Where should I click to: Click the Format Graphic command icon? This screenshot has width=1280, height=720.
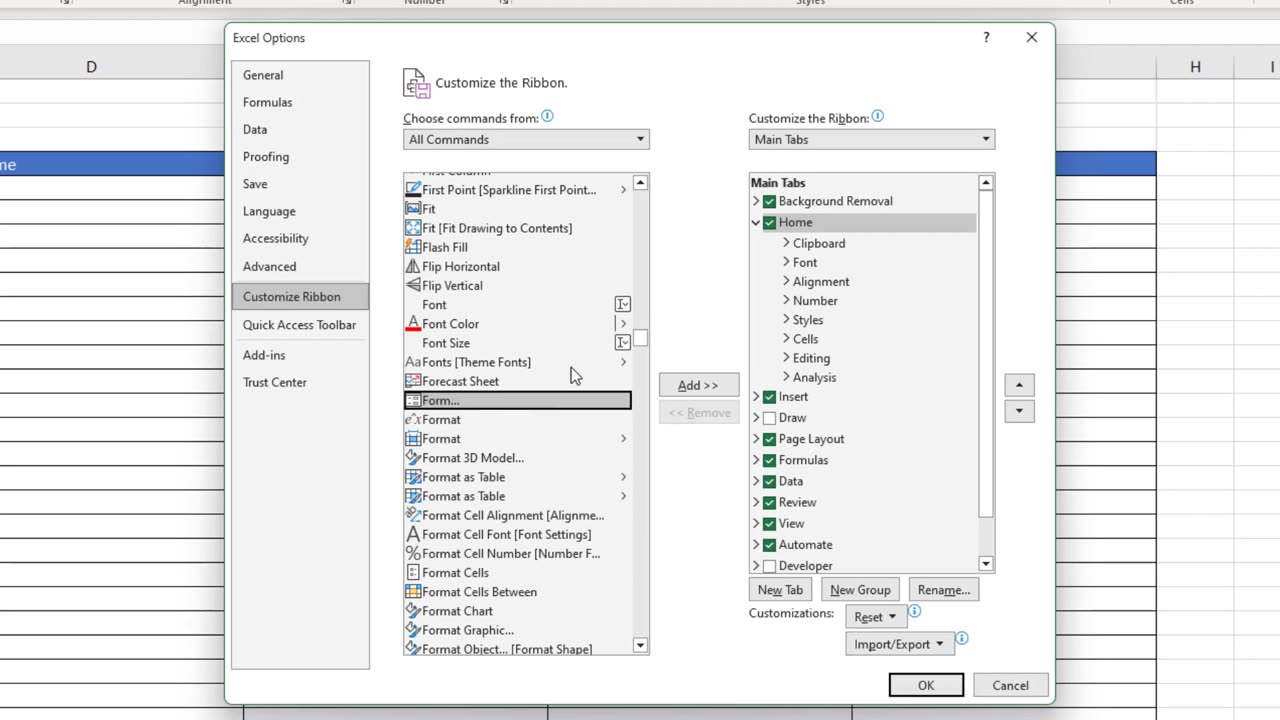pyautogui.click(x=413, y=630)
